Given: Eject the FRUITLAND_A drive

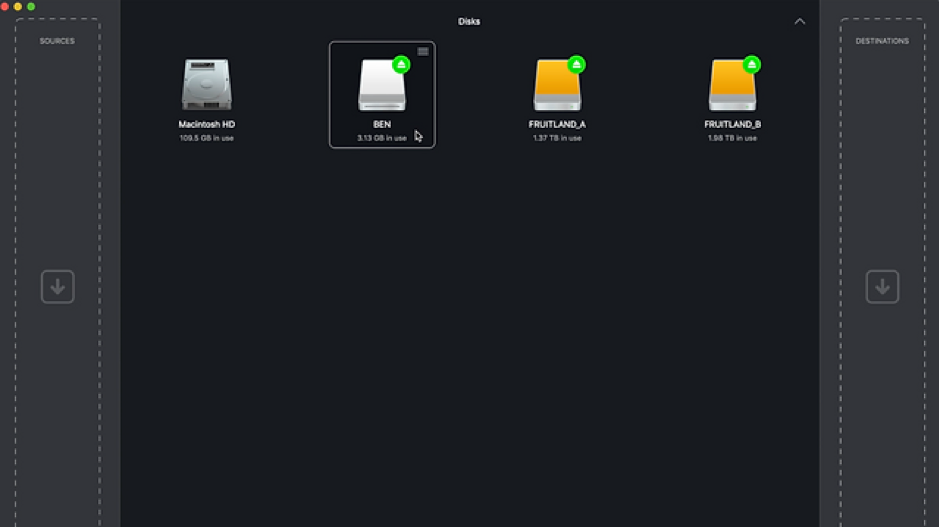Looking at the screenshot, I should point(576,65).
